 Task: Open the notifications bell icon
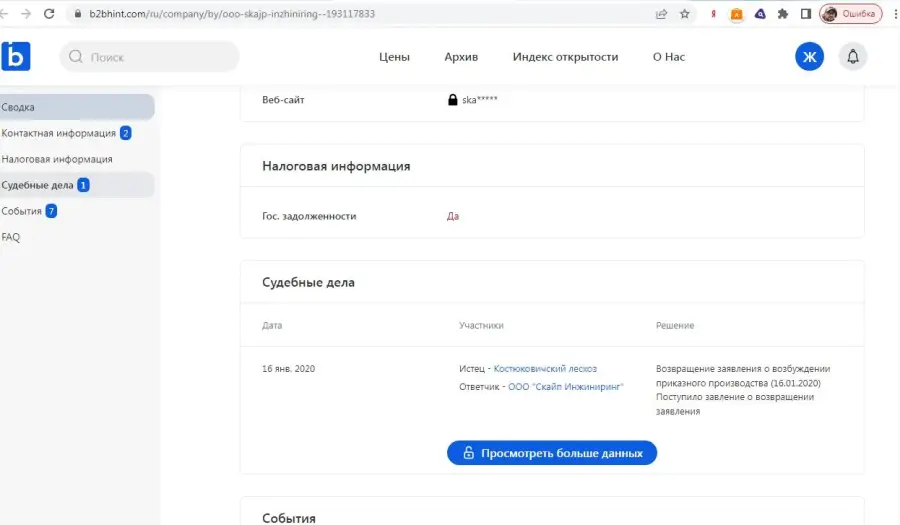click(x=853, y=56)
